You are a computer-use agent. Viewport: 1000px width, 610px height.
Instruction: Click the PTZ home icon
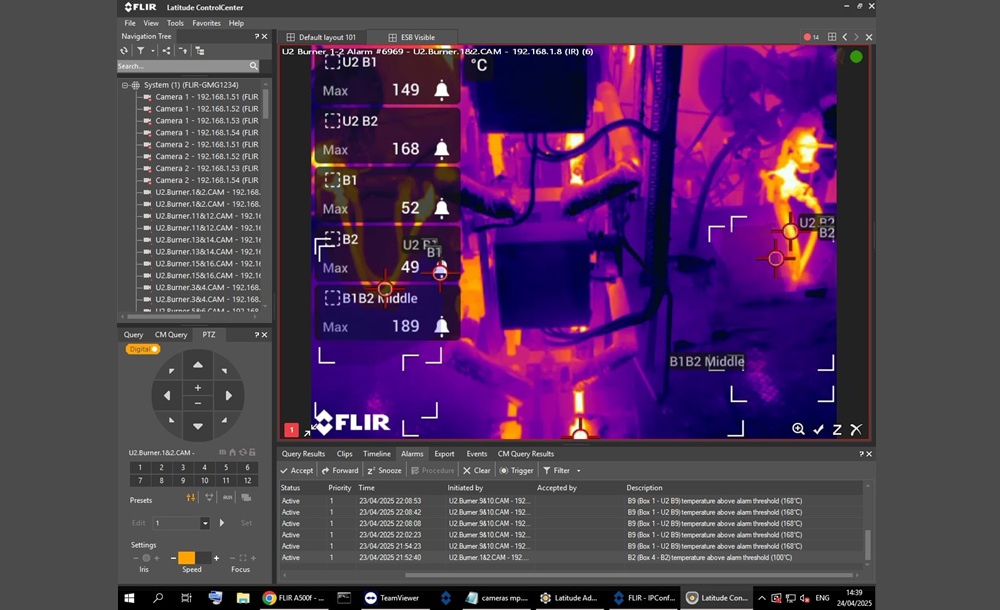[x=232, y=452]
